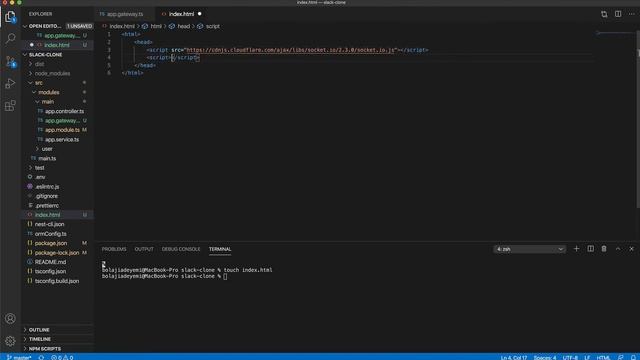
Task: Expand the test folder
Action: [x=57, y=168]
